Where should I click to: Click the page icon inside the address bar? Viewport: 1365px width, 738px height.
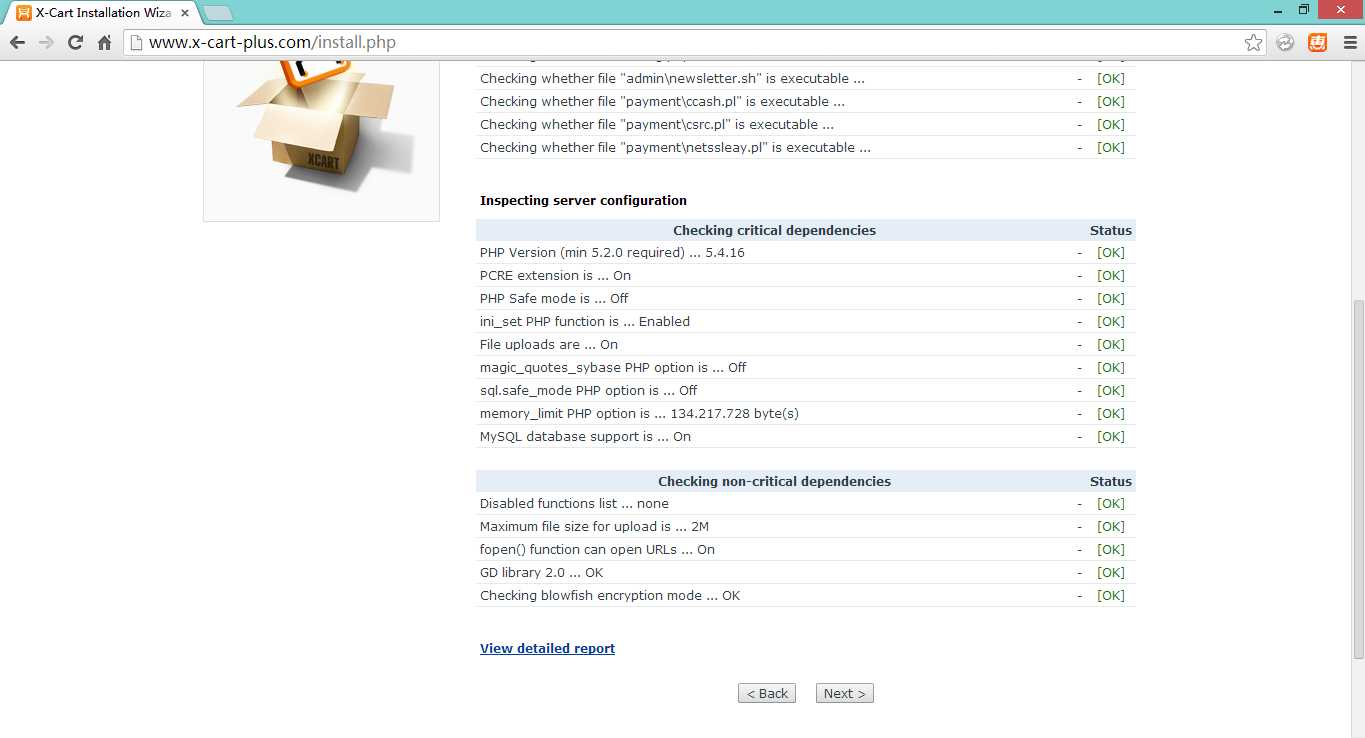137,42
